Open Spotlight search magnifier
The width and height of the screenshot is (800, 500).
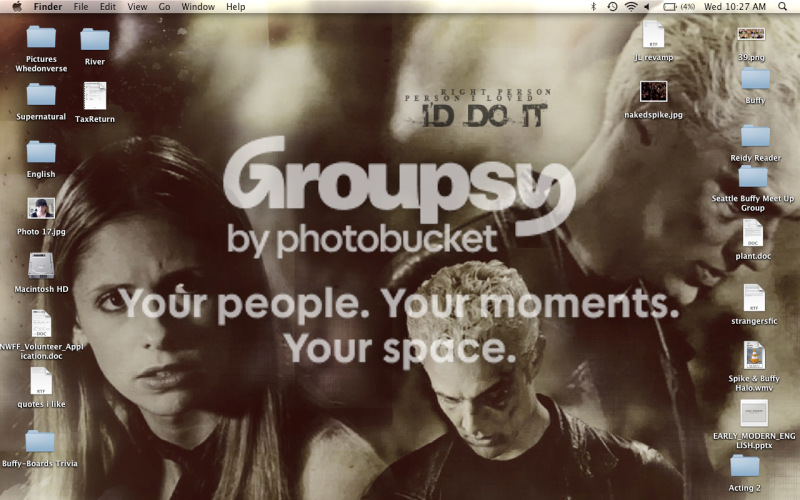783,7
